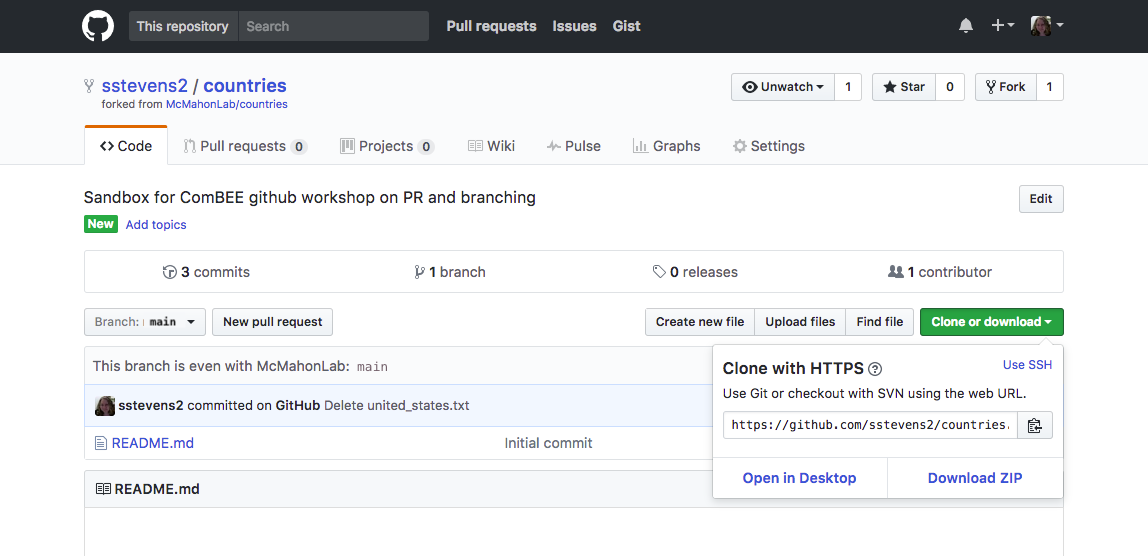Screen dimensions: 1148x556
Task: Click the green New topics badge
Action: (x=100, y=224)
